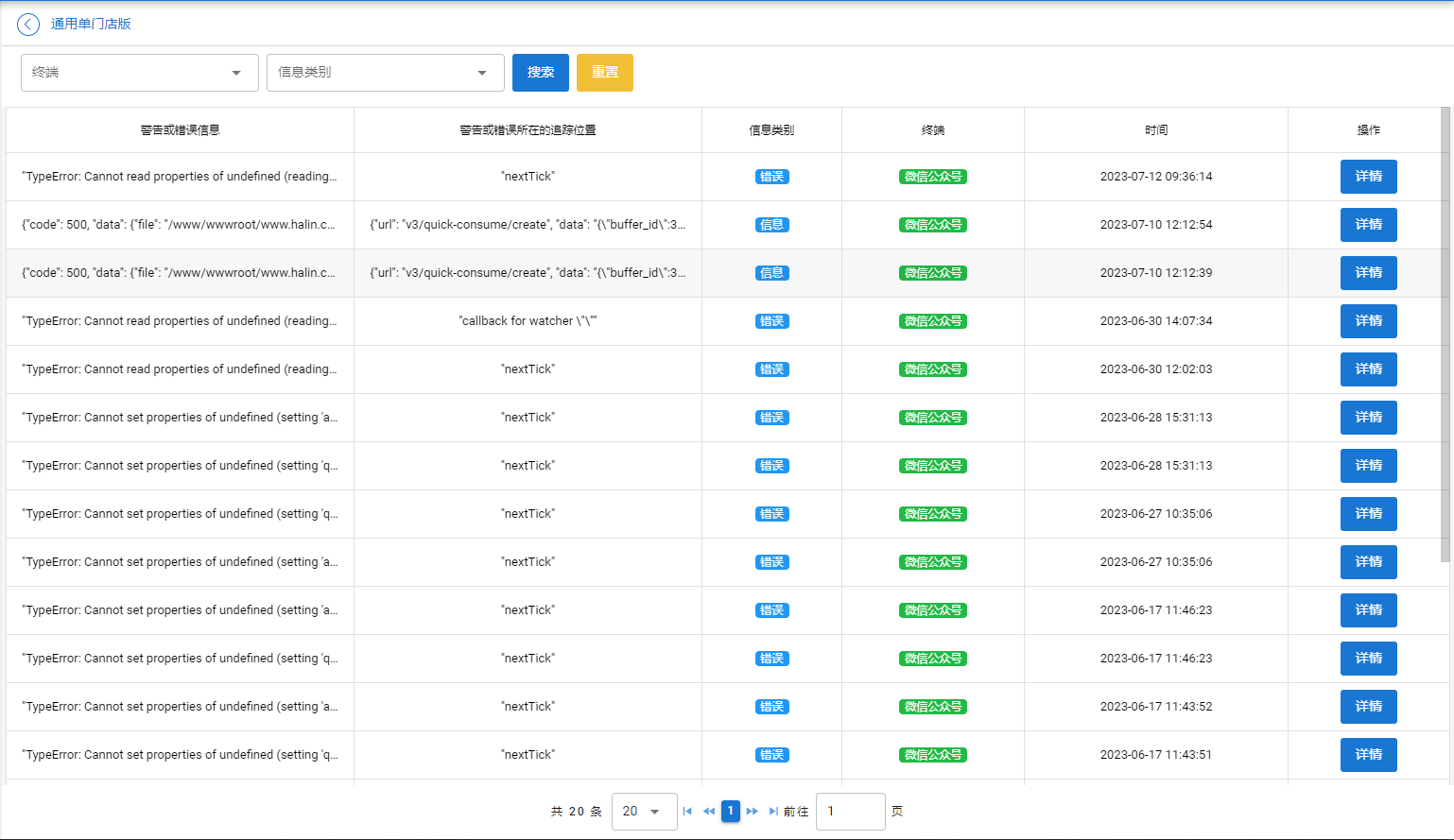Screen dimensions: 1454x840
Task: Go to previous page icon
Action: click(x=709, y=811)
